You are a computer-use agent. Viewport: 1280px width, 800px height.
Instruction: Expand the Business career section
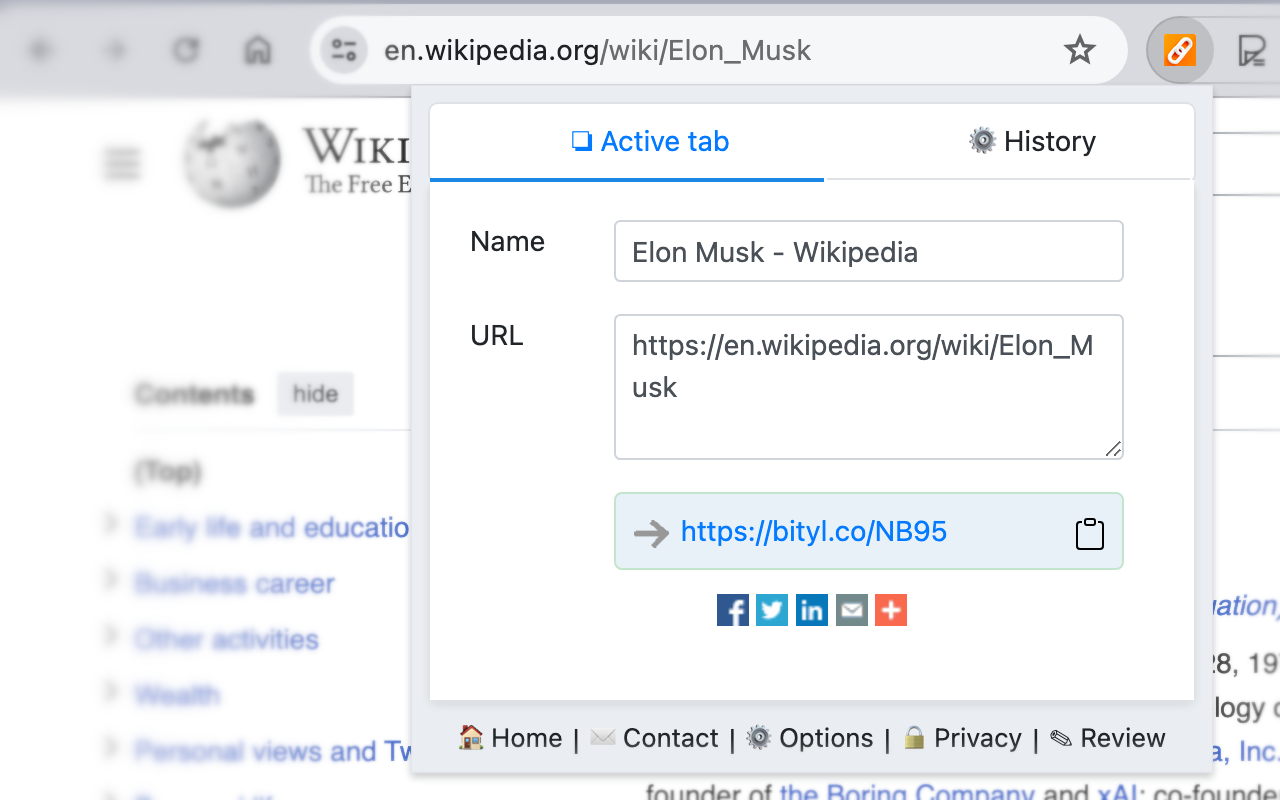click(x=110, y=581)
